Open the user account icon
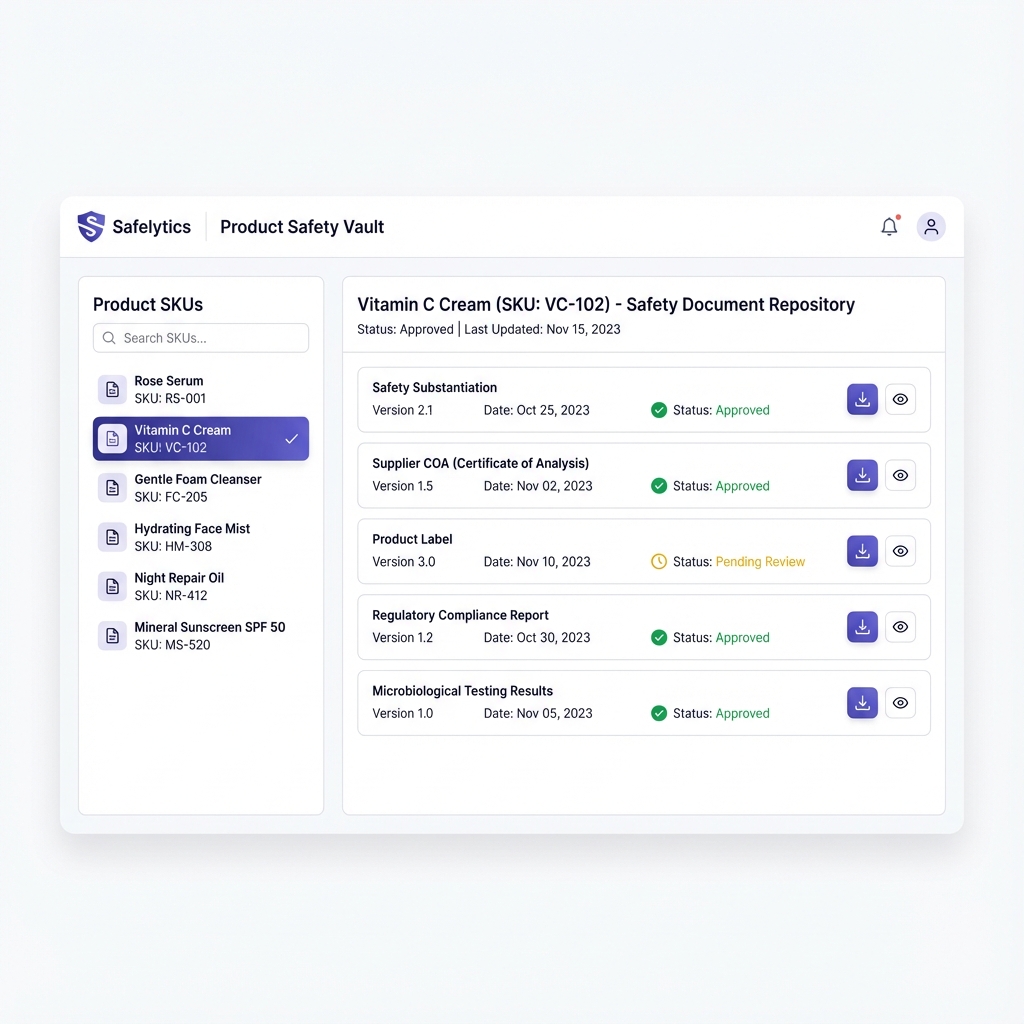The image size is (1024, 1024). pos(931,227)
